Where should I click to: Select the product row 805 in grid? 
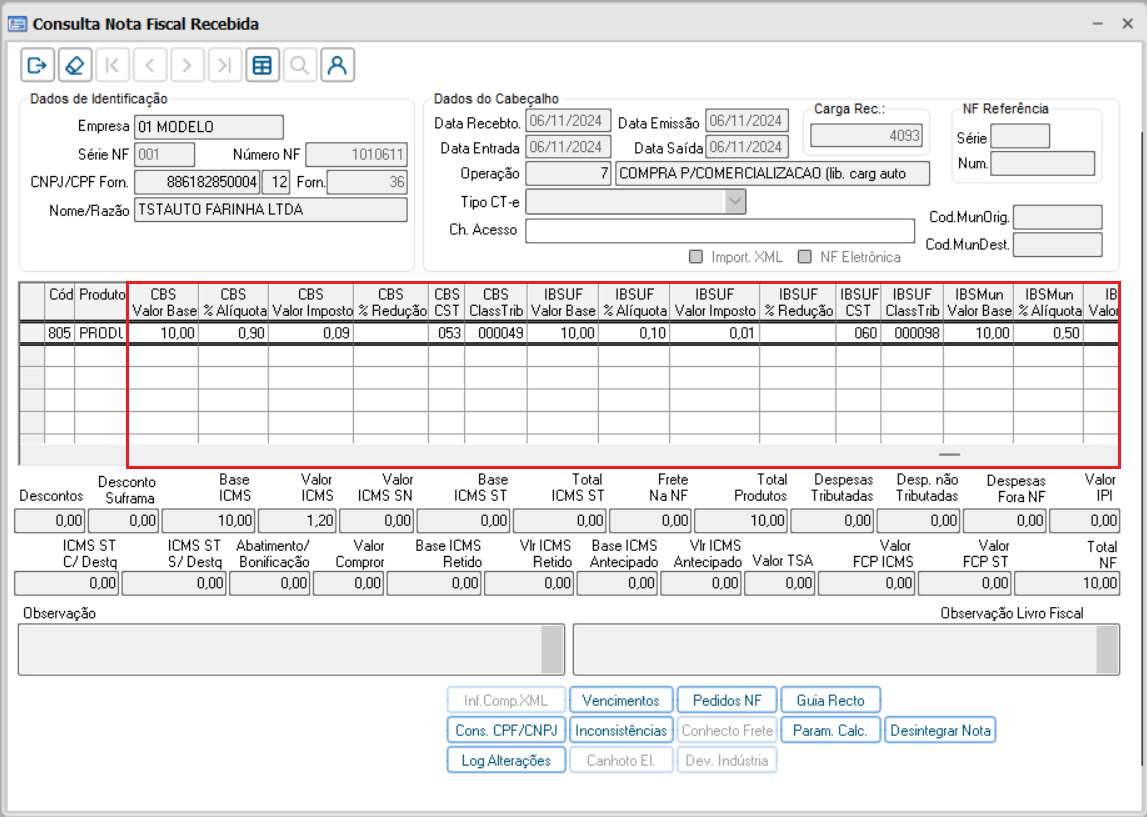coord(60,333)
